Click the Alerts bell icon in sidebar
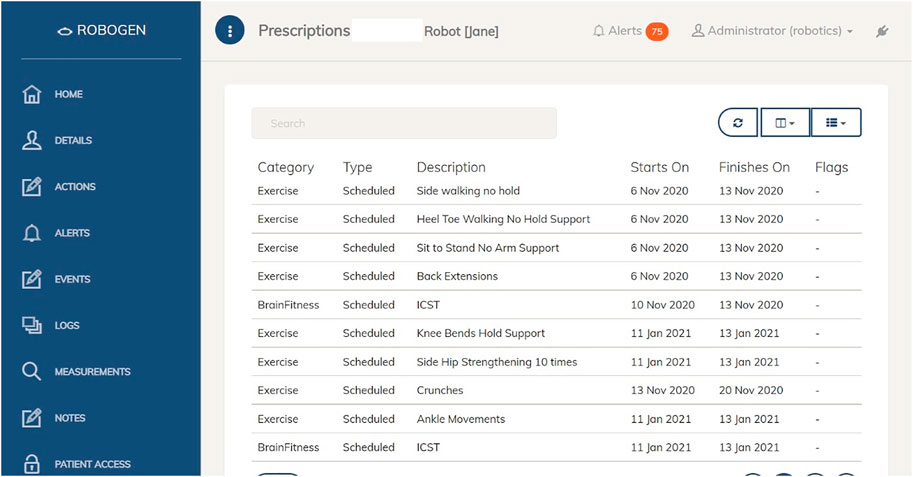The width and height of the screenshot is (913, 477). (x=31, y=233)
